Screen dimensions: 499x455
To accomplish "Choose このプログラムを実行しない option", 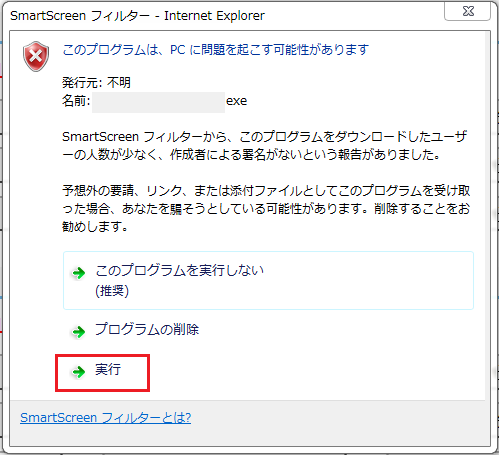I will coord(268,280).
